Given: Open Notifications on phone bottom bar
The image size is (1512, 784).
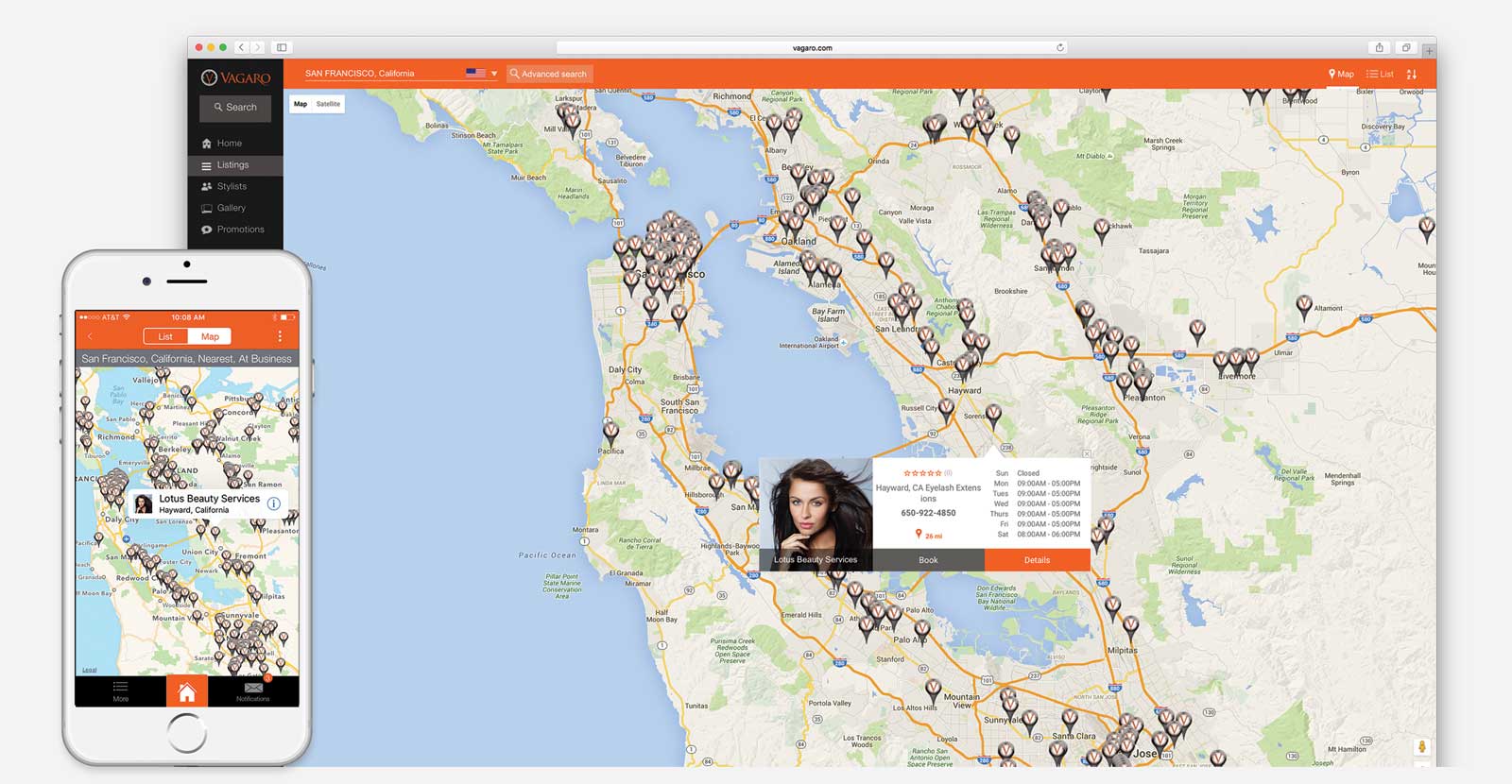Looking at the screenshot, I should [x=253, y=691].
